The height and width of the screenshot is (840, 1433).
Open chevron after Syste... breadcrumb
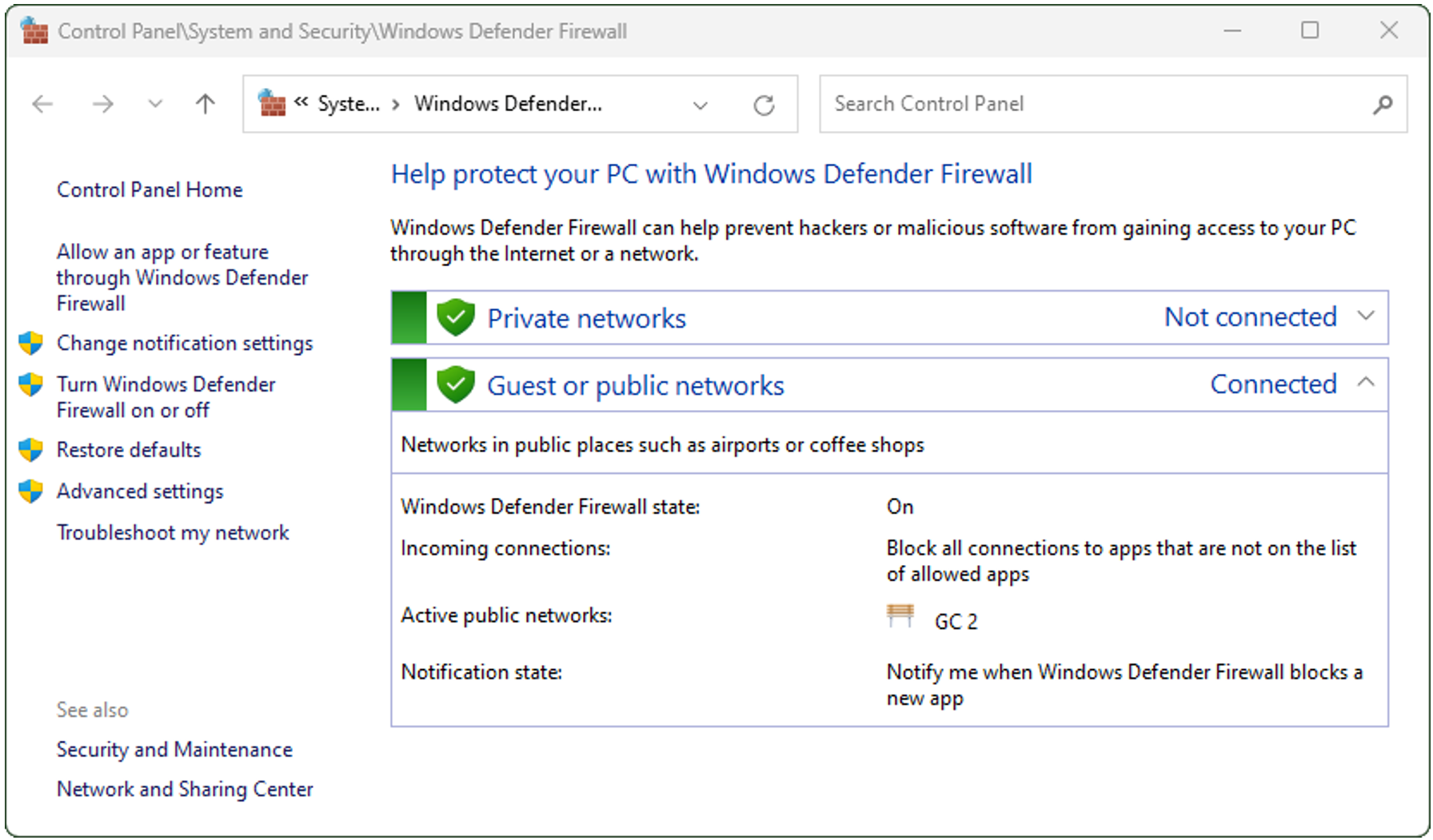coord(396,104)
